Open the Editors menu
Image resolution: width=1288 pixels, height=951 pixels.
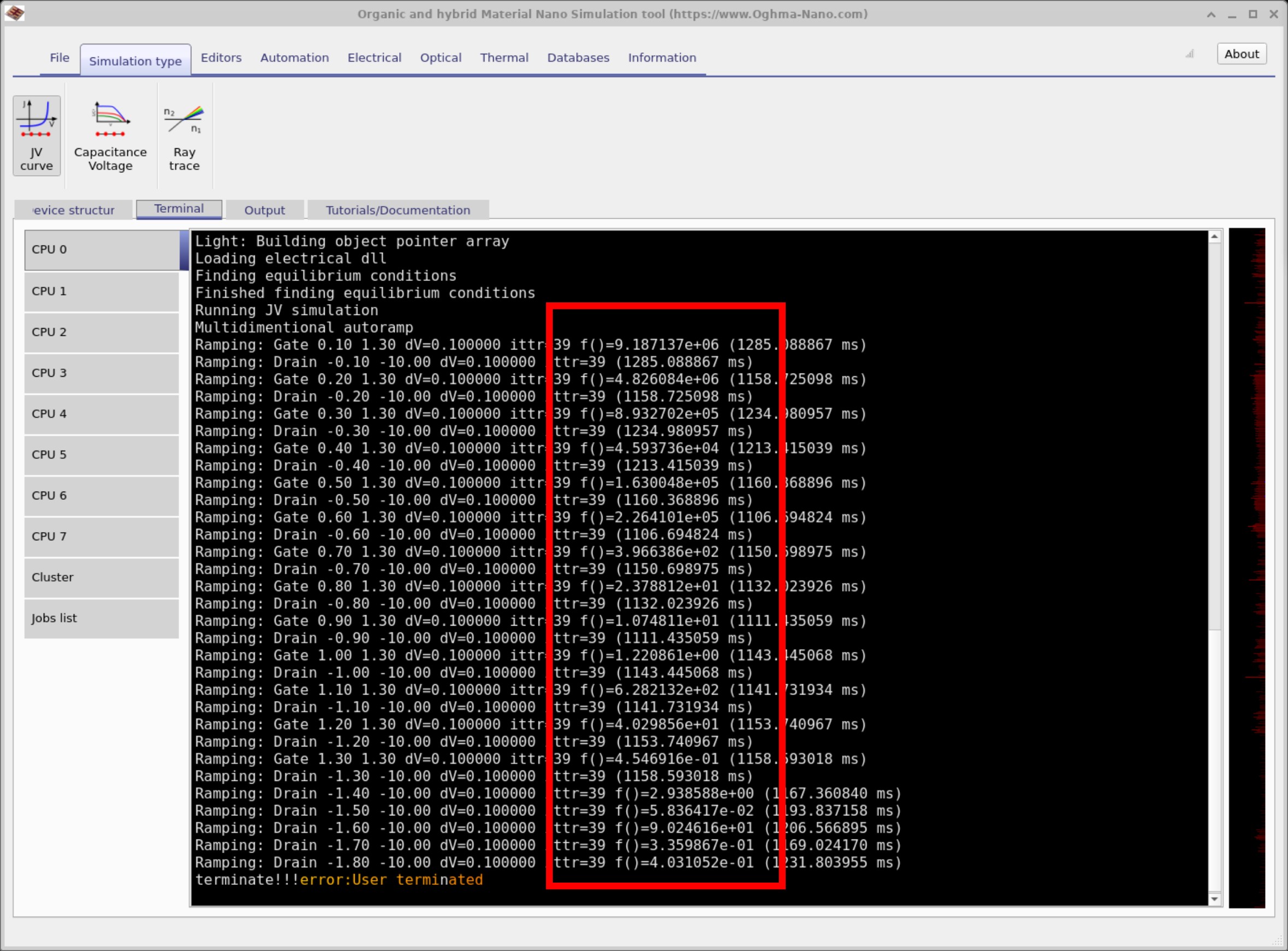click(221, 57)
